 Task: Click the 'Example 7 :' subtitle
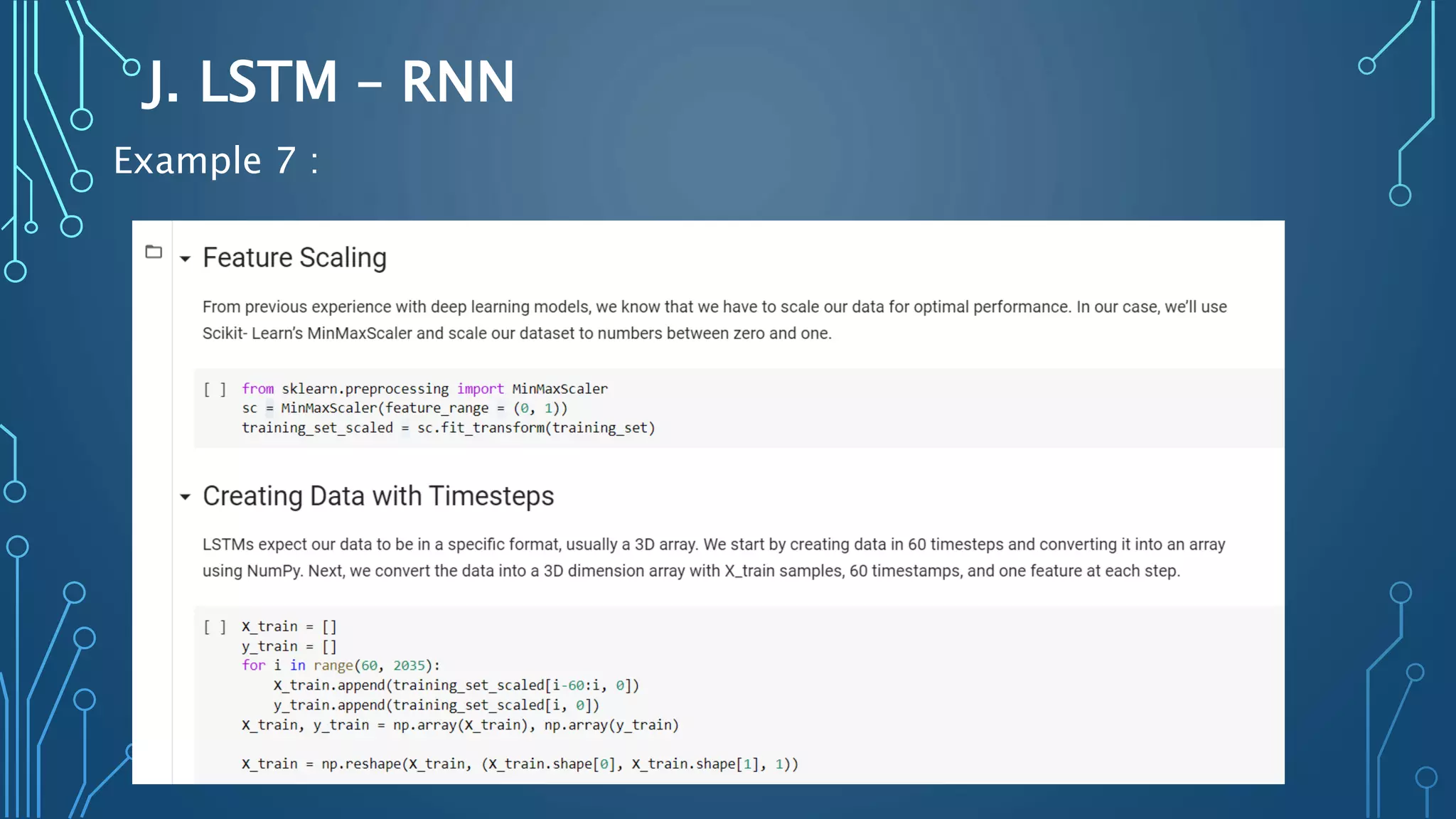pos(216,161)
